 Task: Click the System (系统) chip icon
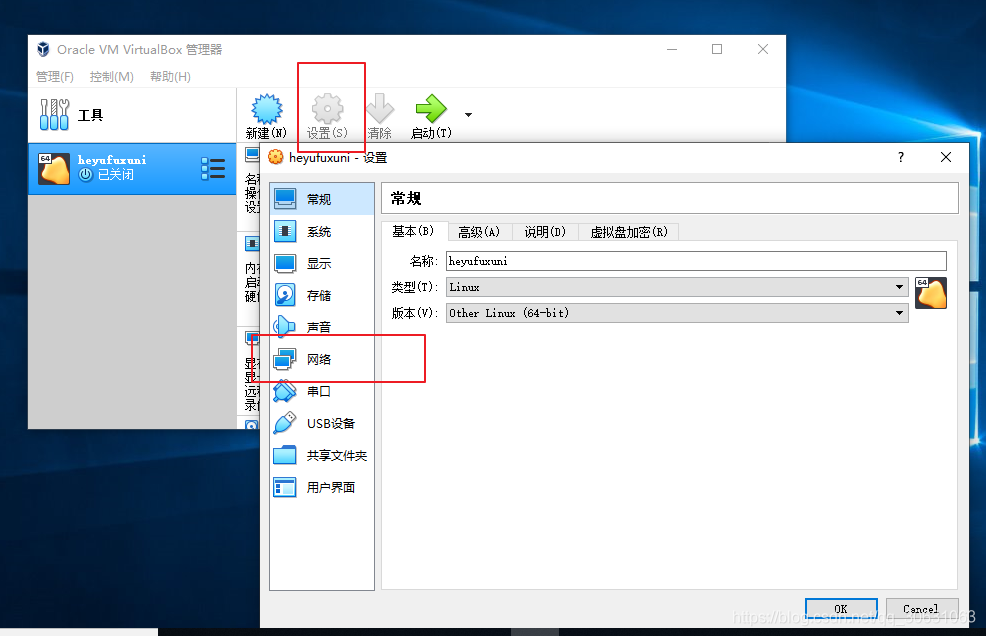tap(285, 231)
